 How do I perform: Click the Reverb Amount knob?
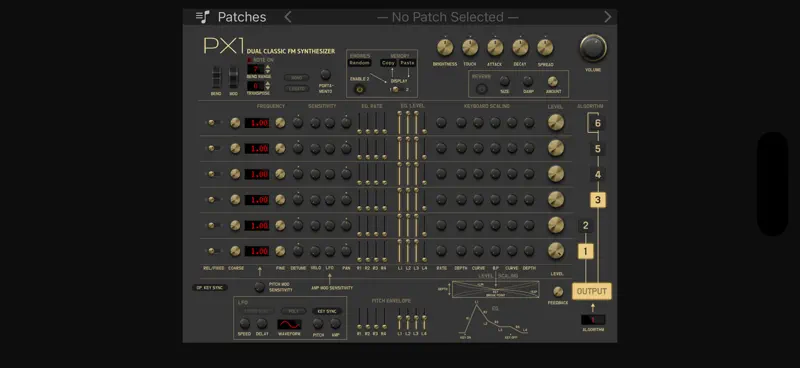pyautogui.click(x=553, y=81)
